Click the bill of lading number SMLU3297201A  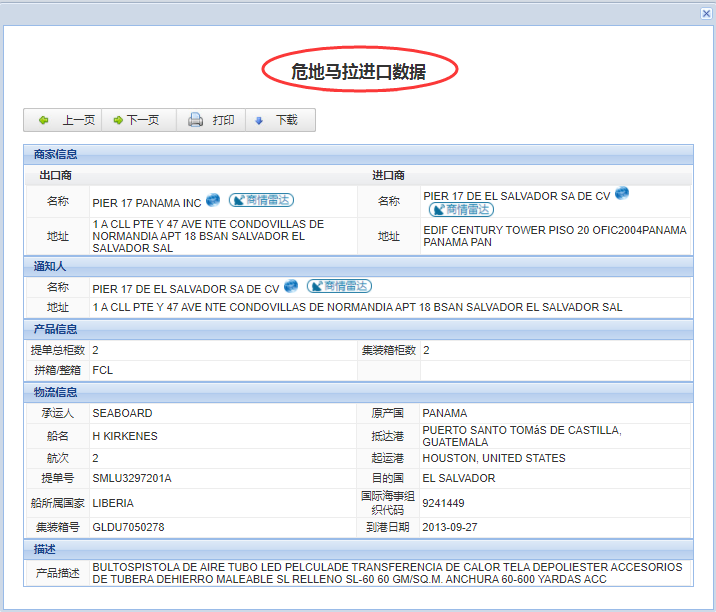[132, 478]
